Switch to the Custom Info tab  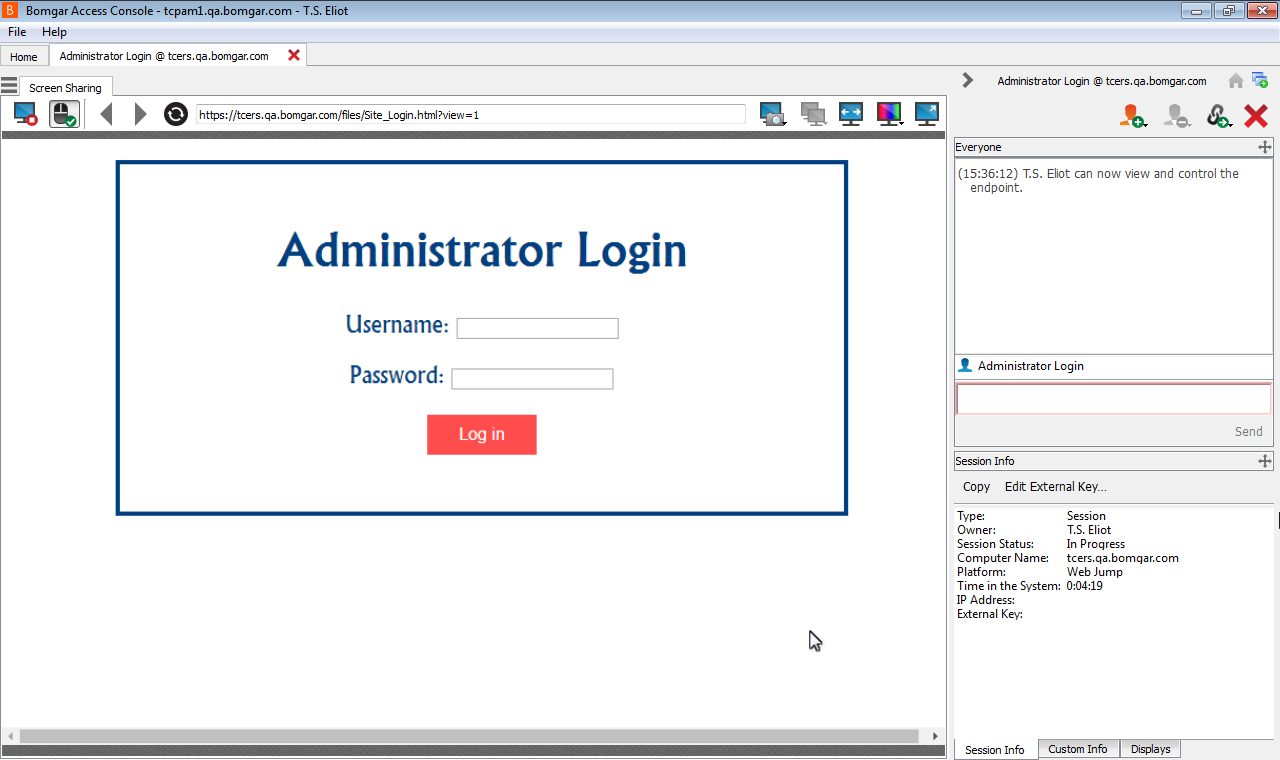click(1077, 749)
